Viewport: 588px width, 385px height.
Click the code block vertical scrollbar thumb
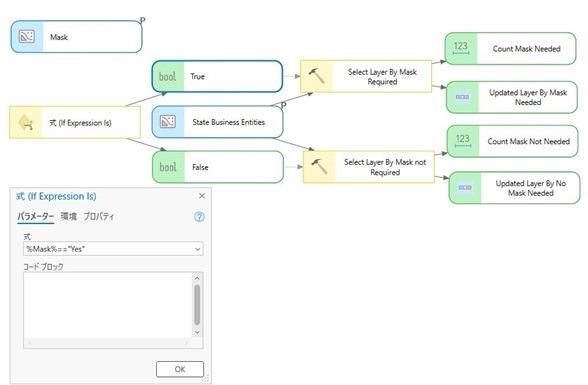click(197, 305)
